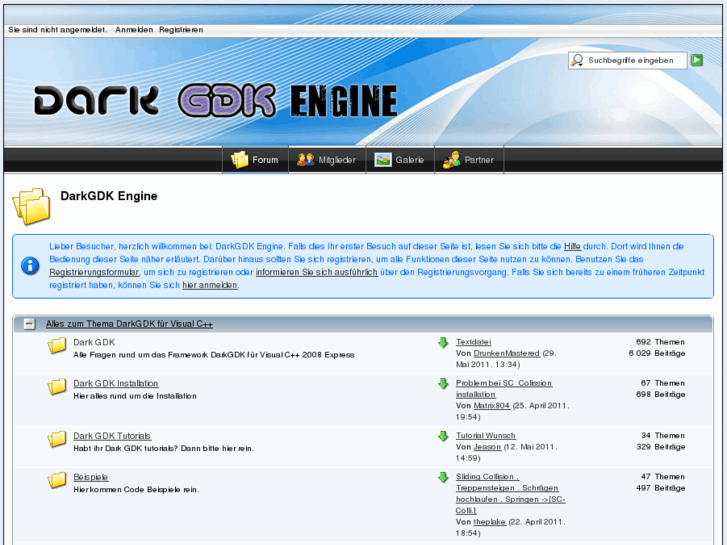
Task: Click the Registrieren link at top
Action: pos(181,30)
